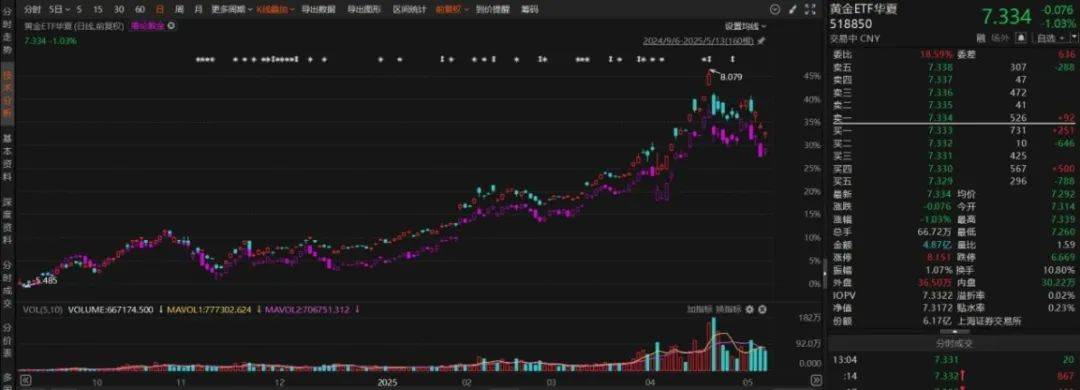Open volume indicator settings gear icon
The width and height of the screenshot is (1080, 390).
point(749,309)
